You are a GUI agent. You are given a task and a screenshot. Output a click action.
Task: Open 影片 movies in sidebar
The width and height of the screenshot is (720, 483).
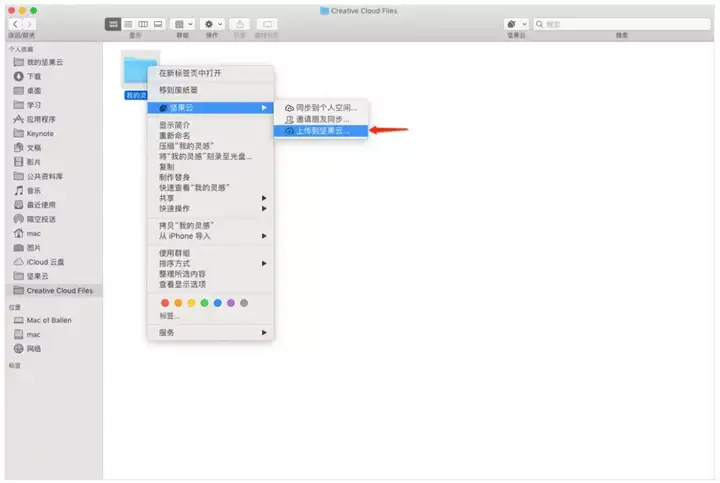pyautogui.click(x=28, y=162)
